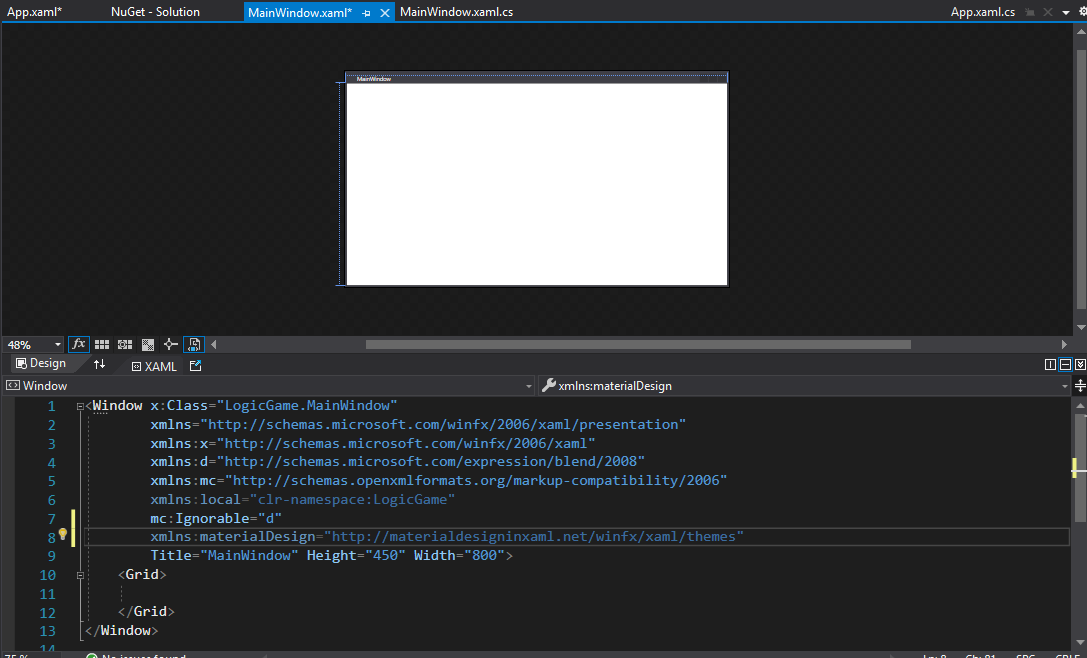1087x658 pixels.
Task: Switch to vertical split layout
Action: point(1050,365)
